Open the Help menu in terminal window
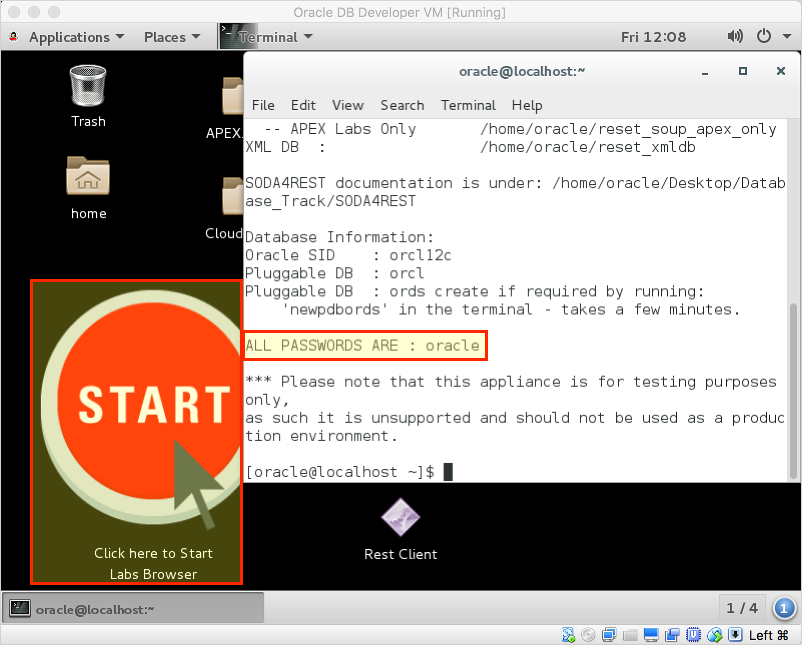Viewport: 802px width, 645px height. point(527,105)
